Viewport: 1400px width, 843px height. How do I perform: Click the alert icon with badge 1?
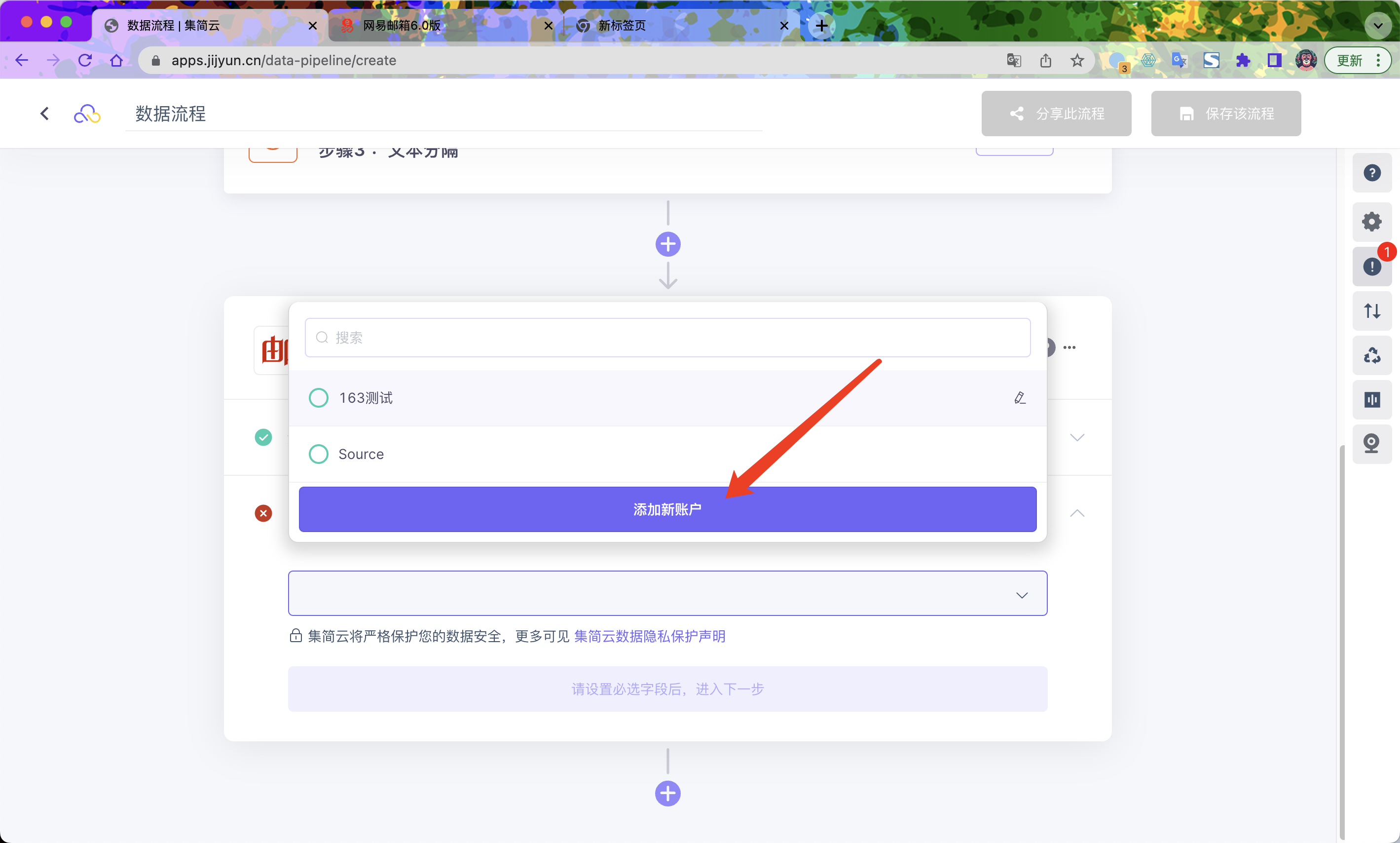click(1371, 266)
